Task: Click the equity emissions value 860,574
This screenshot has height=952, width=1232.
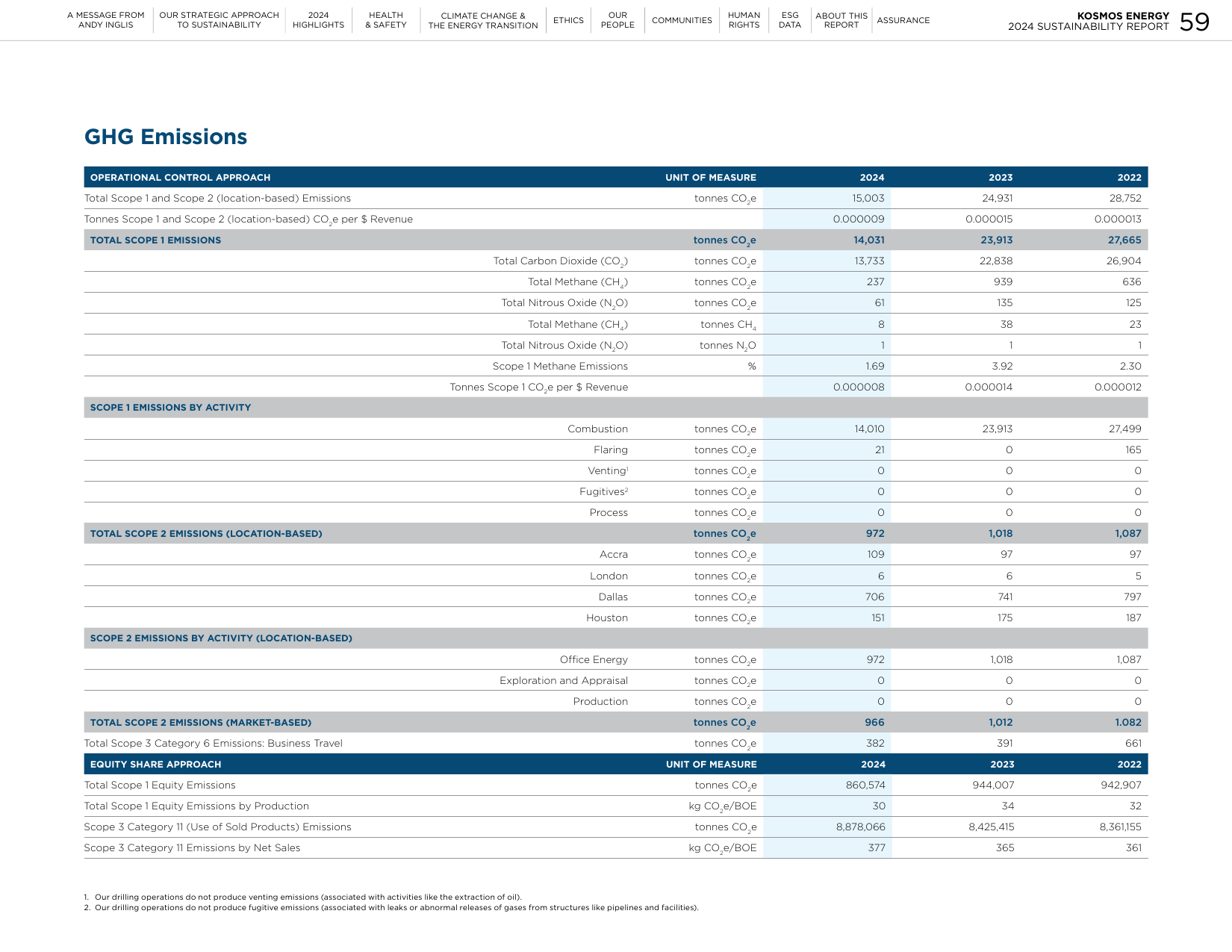Action: (865, 785)
